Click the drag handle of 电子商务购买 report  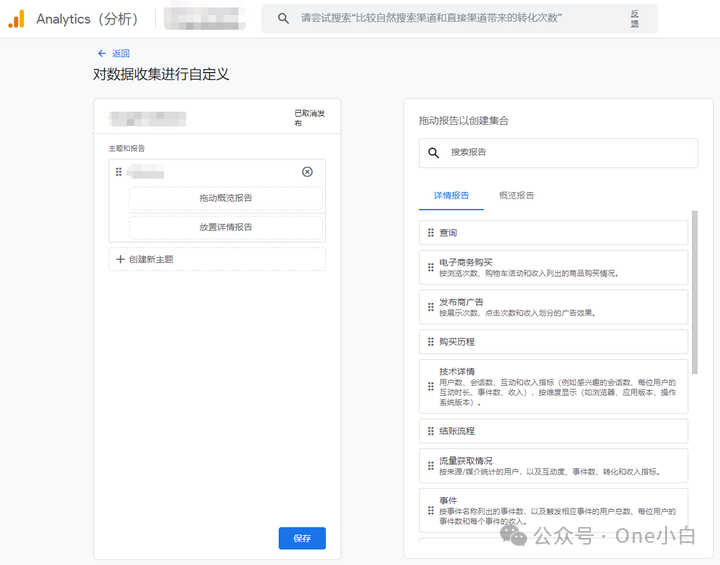431,267
